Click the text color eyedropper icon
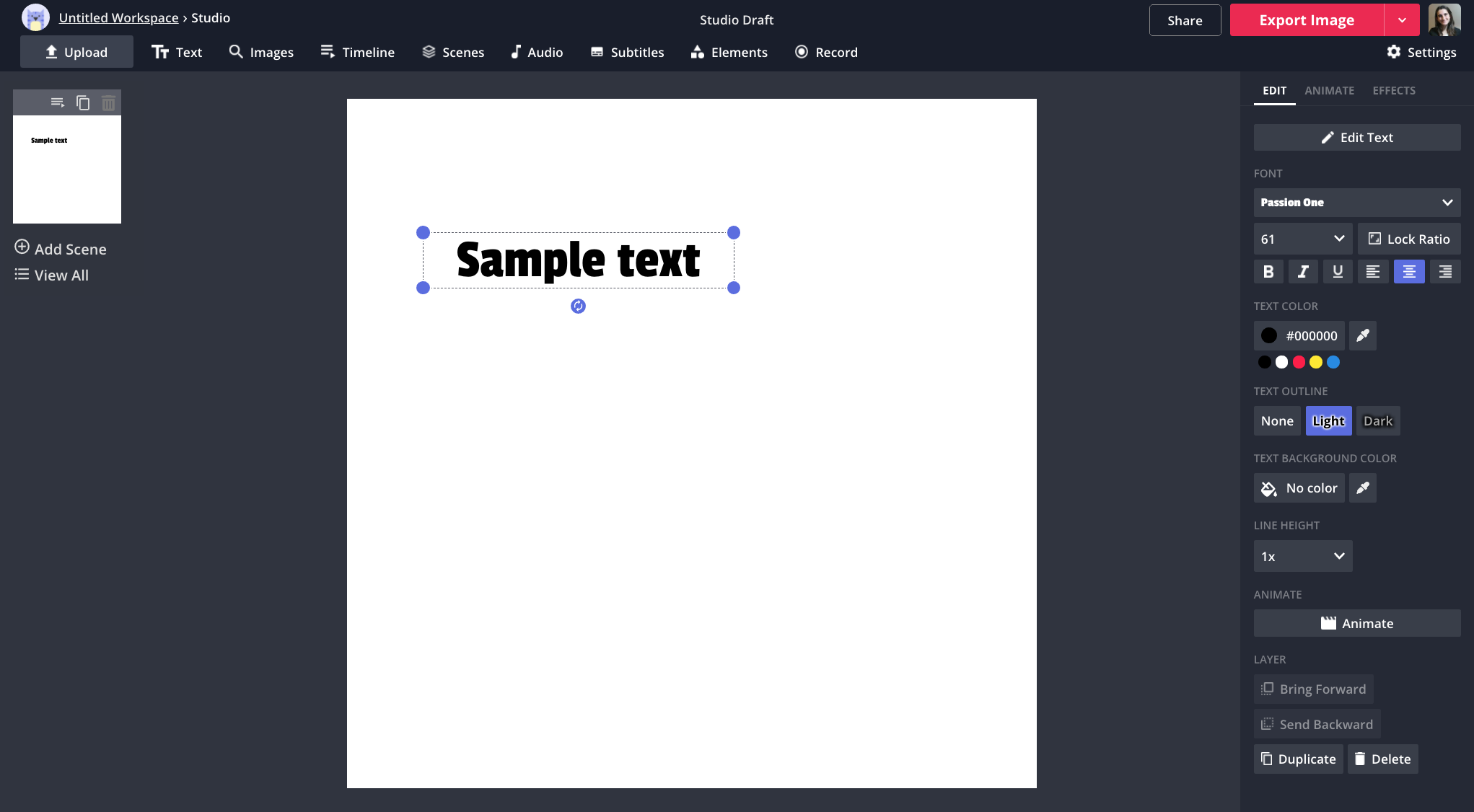Viewport: 1474px width, 812px height. pyautogui.click(x=1362, y=335)
